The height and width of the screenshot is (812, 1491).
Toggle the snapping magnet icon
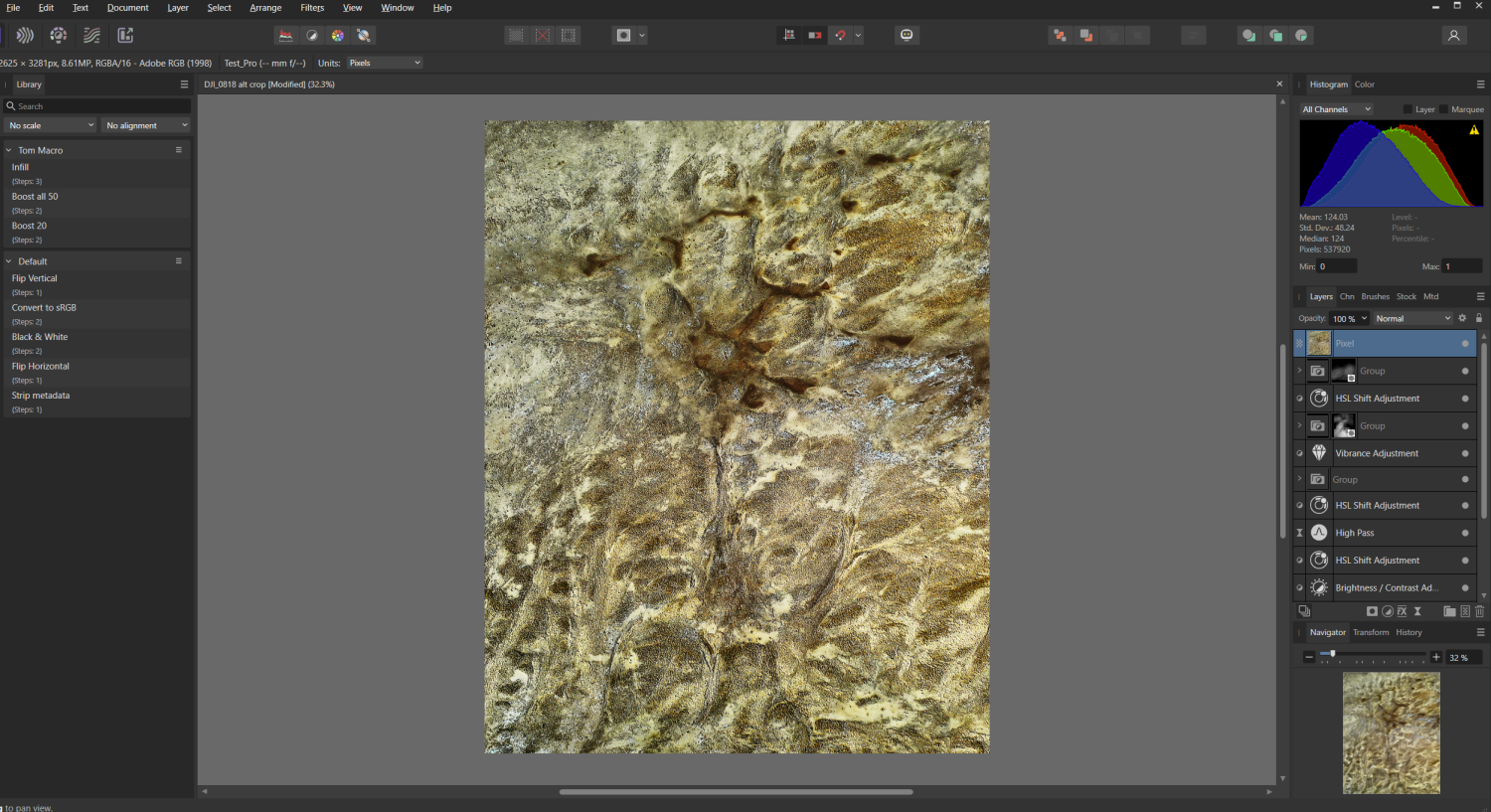click(841, 36)
